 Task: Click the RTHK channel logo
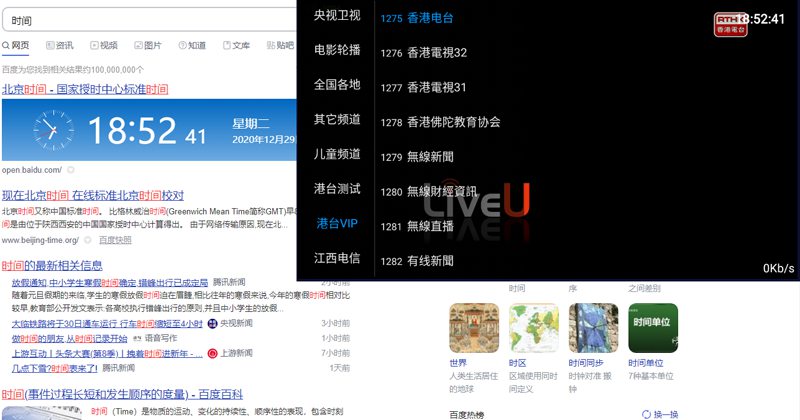click(729, 23)
